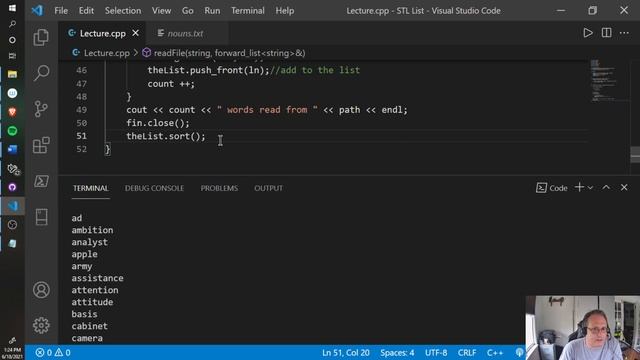Screen dimensions: 640x360
Task: Select the TERMINAL panel tab
Action: tap(91, 188)
